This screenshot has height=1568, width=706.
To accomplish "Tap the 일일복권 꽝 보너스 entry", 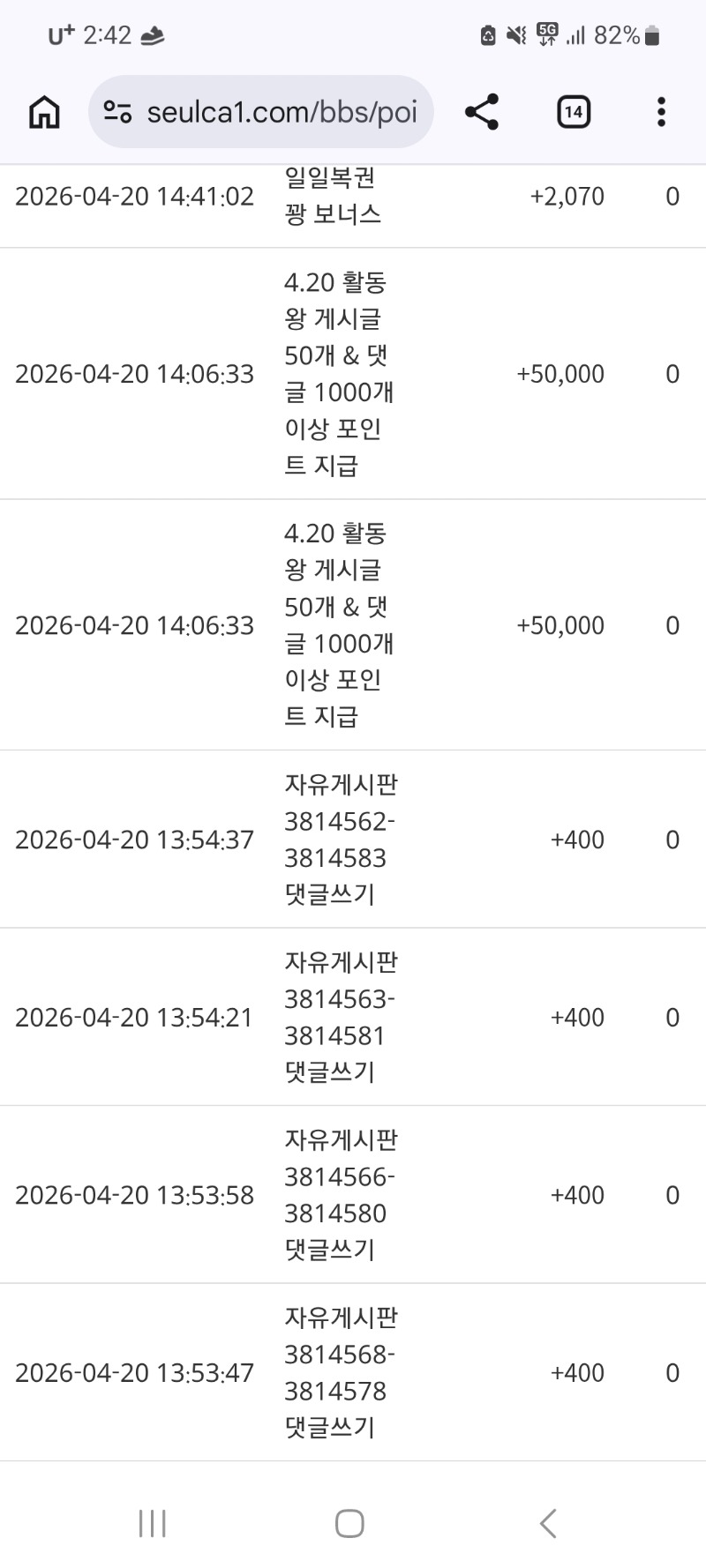I will 333,197.
